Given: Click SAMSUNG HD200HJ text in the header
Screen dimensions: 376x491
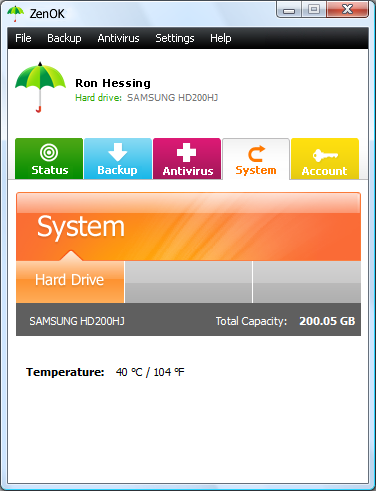Looking at the screenshot, I should click(172, 98).
